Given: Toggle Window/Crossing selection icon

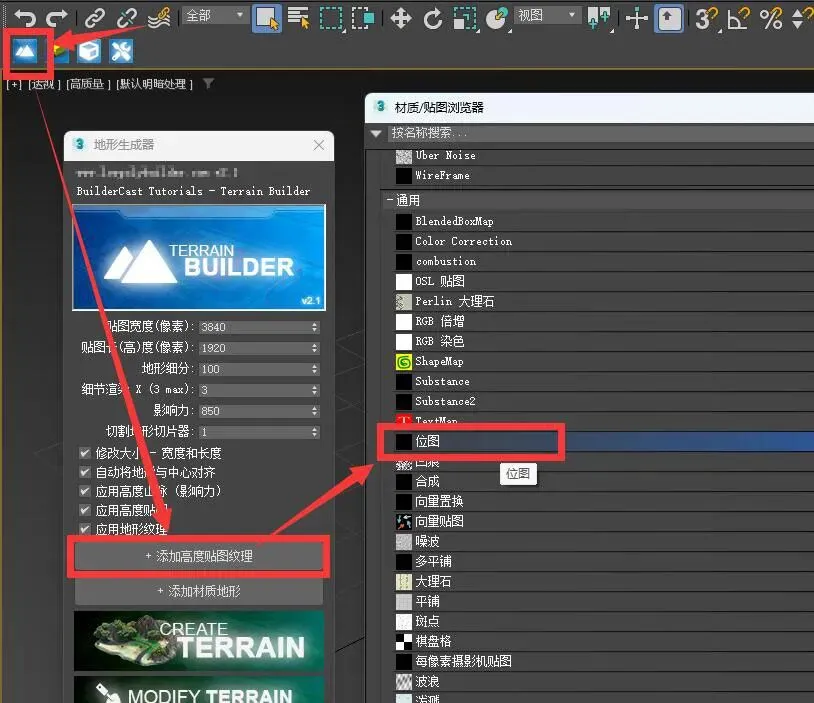Looking at the screenshot, I should [363, 18].
